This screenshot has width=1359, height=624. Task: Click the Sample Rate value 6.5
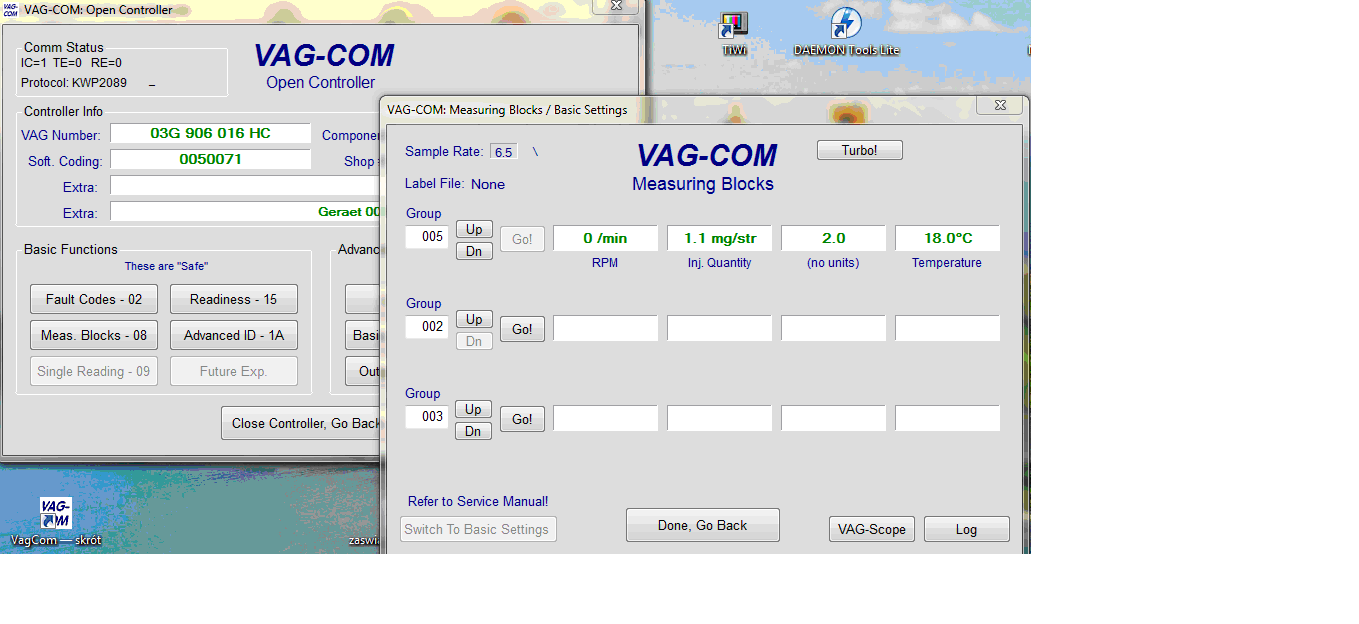503,152
